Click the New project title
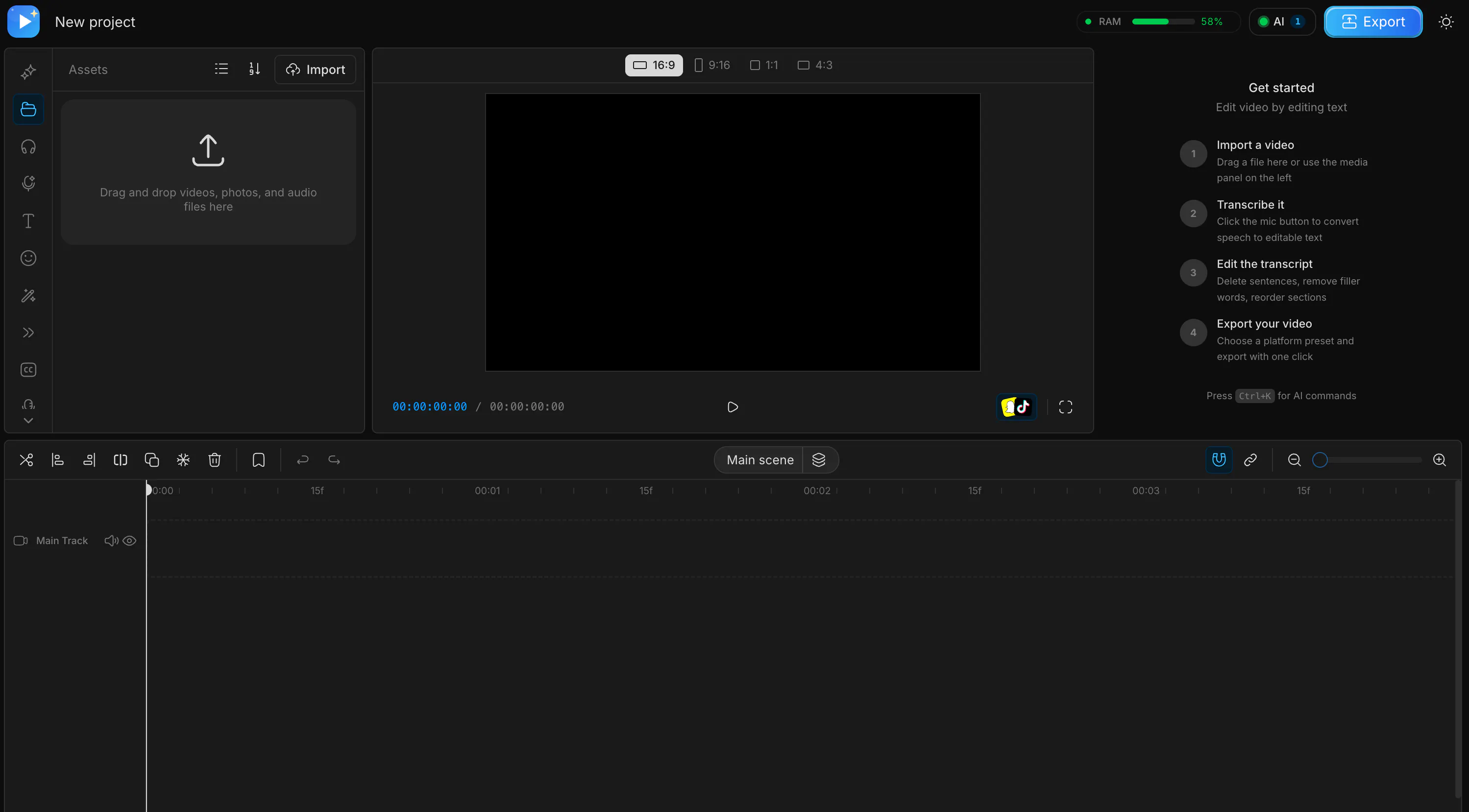 tap(95, 22)
